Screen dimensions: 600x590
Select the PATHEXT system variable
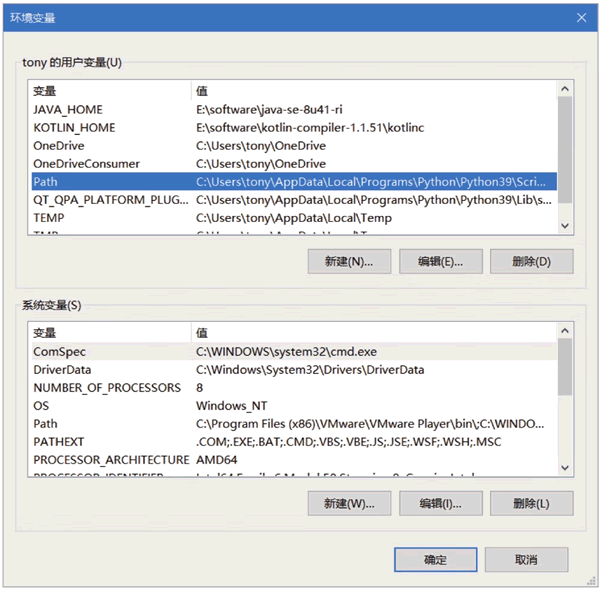tap(294, 442)
